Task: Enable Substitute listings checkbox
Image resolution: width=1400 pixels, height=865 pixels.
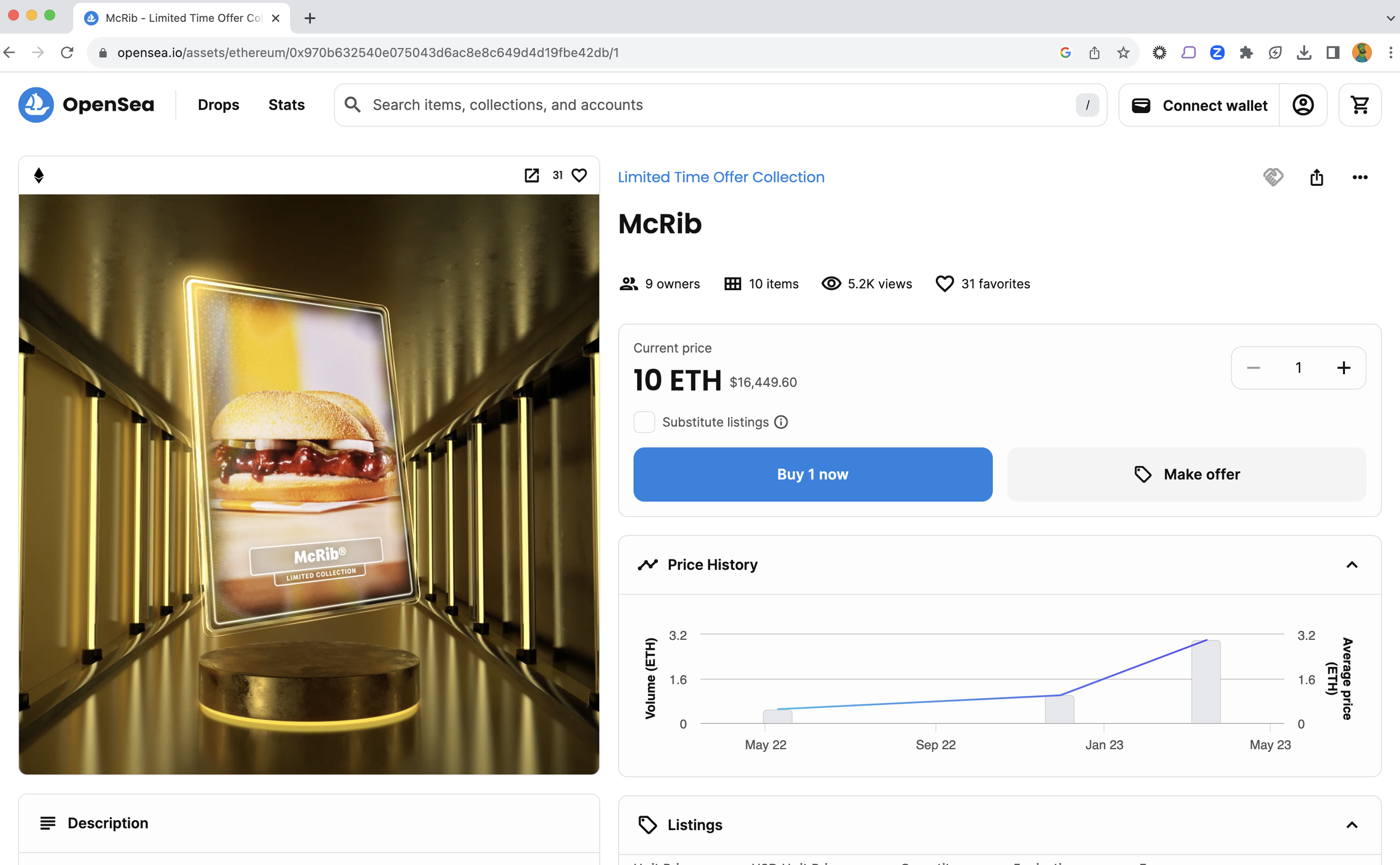Action: [x=643, y=422]
